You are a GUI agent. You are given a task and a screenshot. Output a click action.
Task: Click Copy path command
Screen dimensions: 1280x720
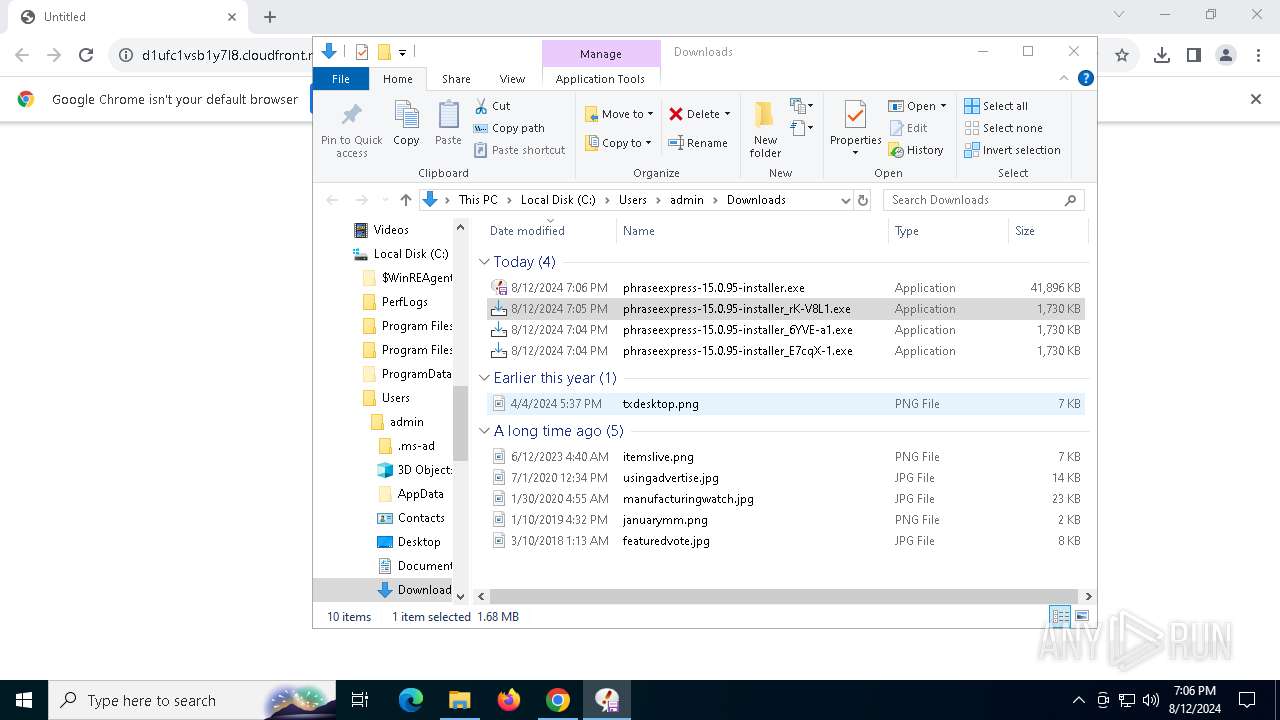click(x=509, y=128)
